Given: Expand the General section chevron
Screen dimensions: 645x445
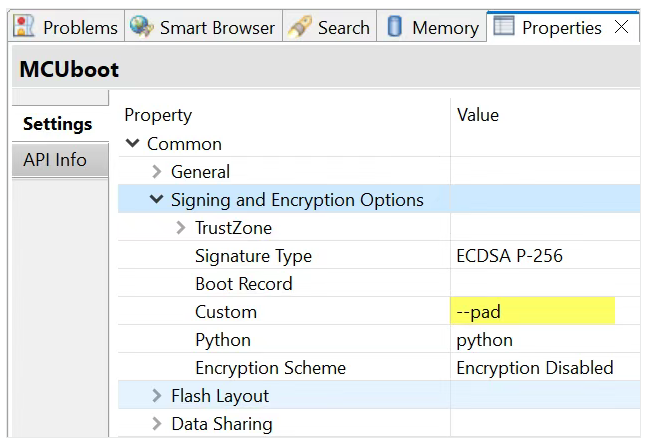Looking at the screenshot, I should click(x=156, y=172).
